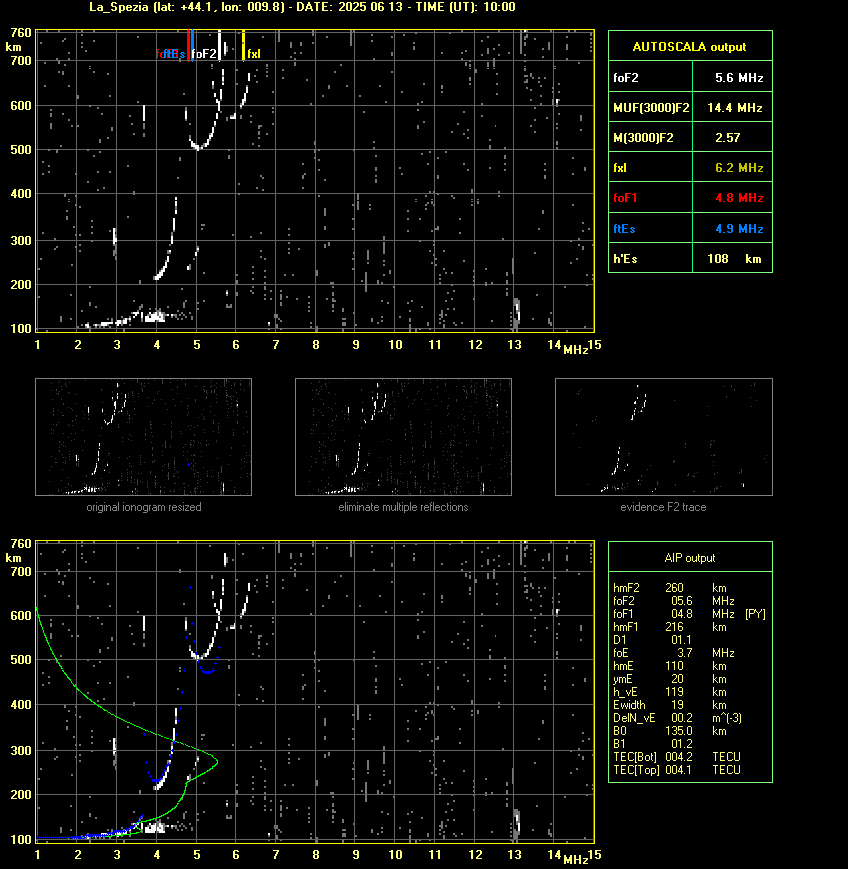Screen dimensions: 848x869
Task: Click the blue ftEs label in AUTOSCALA table
Action: tap(624, 228)
